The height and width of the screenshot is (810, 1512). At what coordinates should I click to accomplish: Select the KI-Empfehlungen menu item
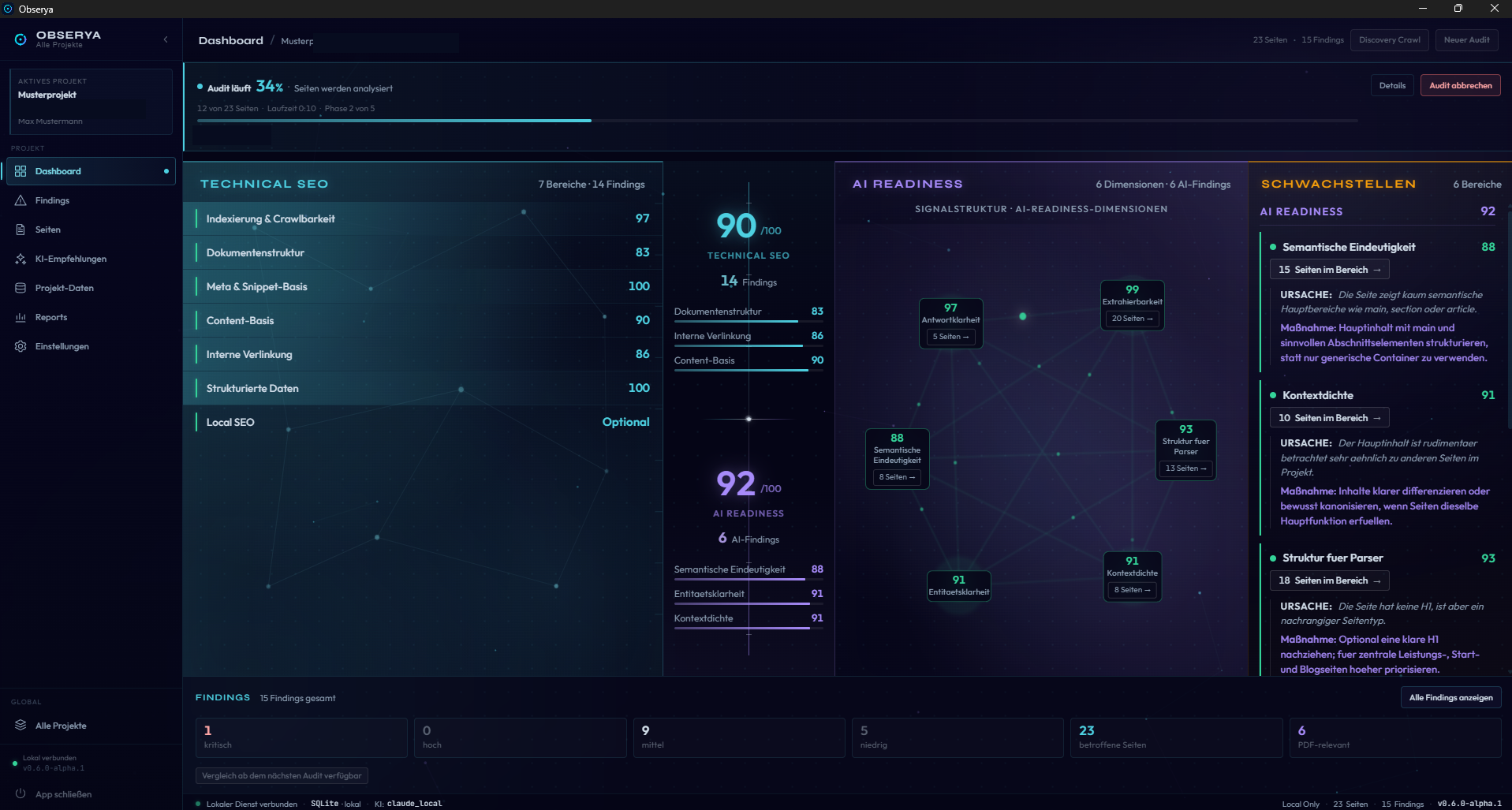91,259
